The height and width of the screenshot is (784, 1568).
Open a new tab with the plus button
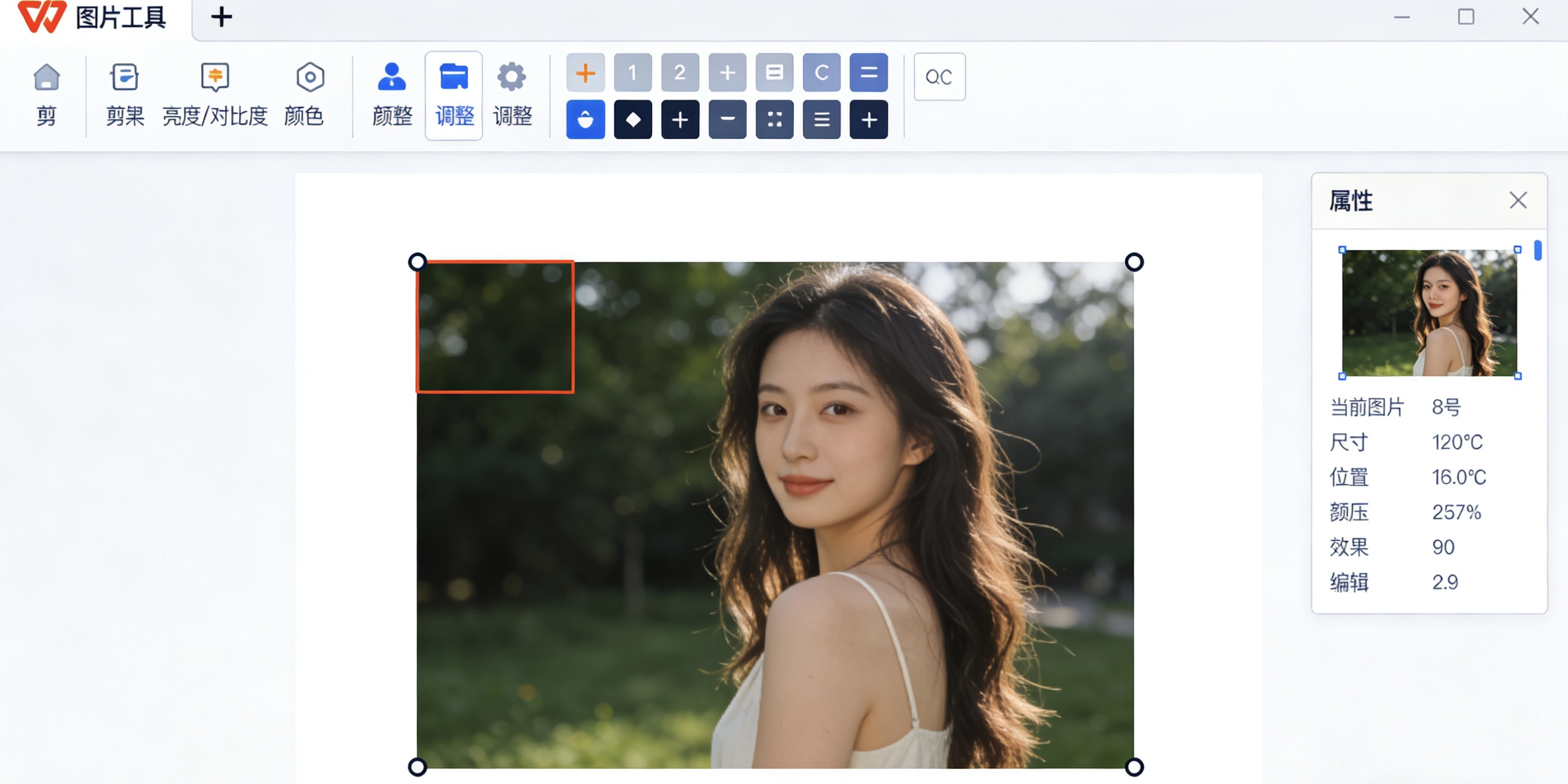point(220,17)
